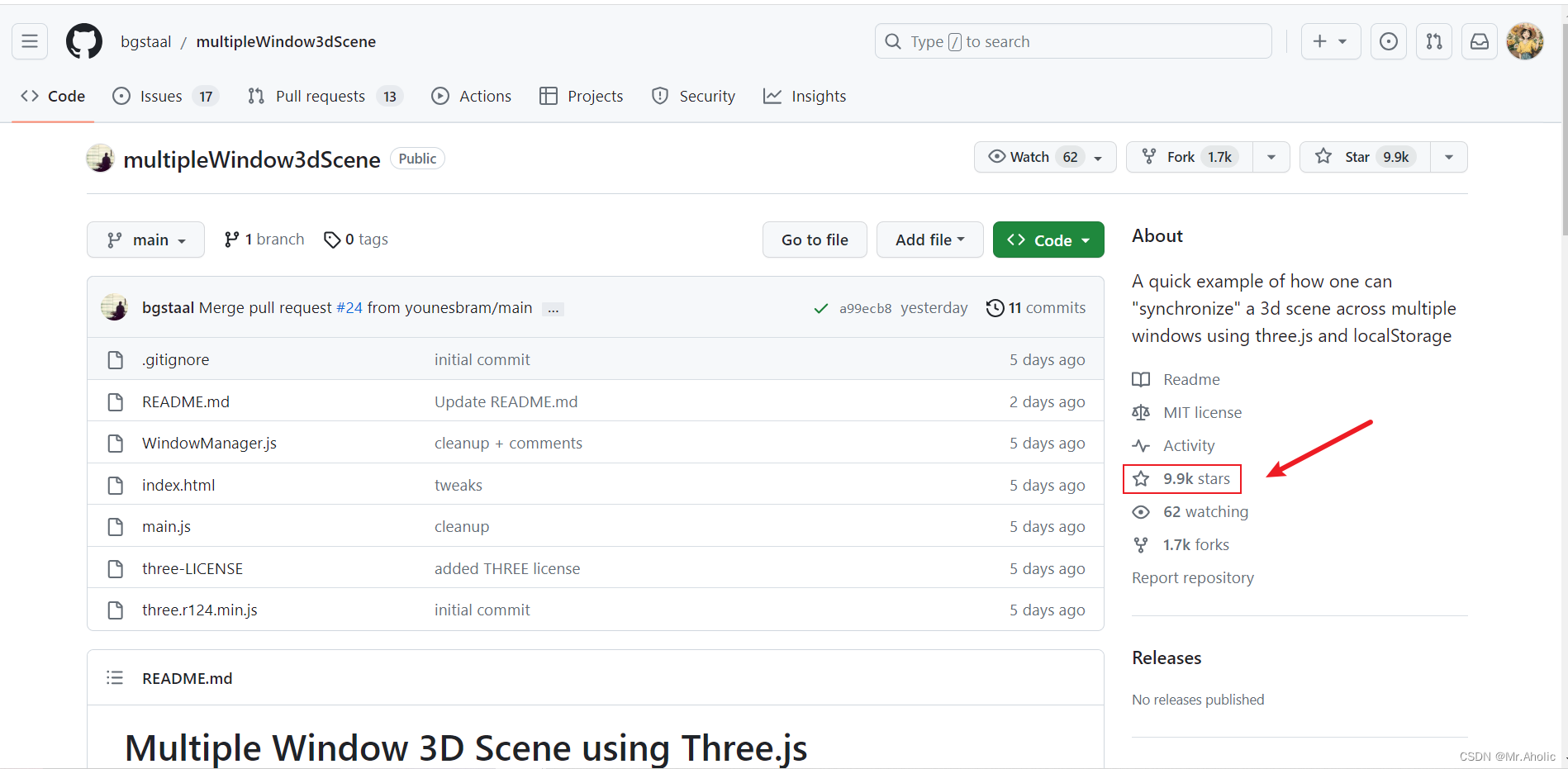Open the hamburger navigation menu
This screenshot has width=1568, height=769.
click(30, 41)
